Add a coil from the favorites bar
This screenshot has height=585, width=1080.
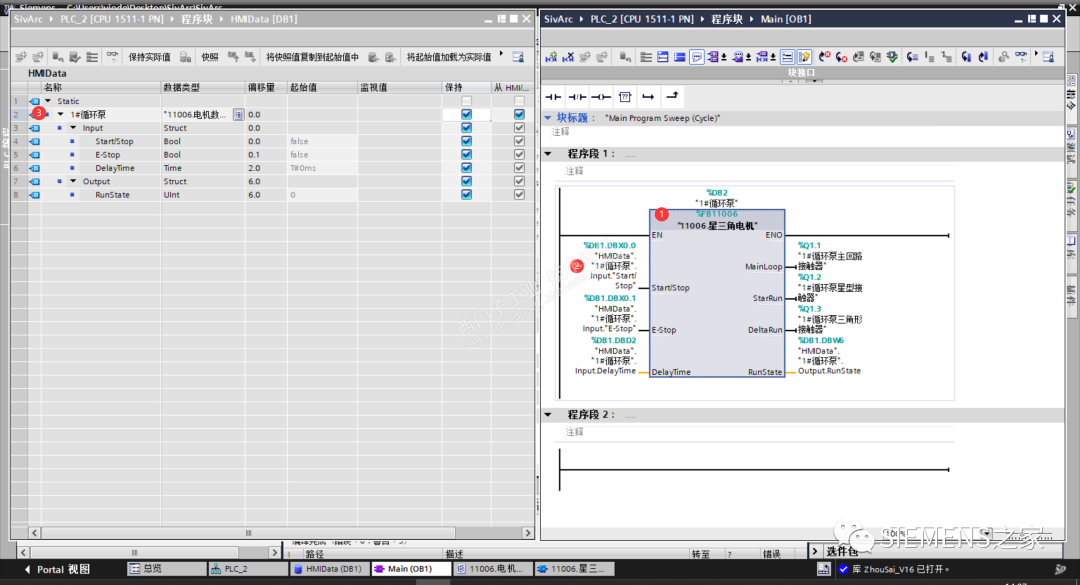pyautogui.click(x=602, y=97)
